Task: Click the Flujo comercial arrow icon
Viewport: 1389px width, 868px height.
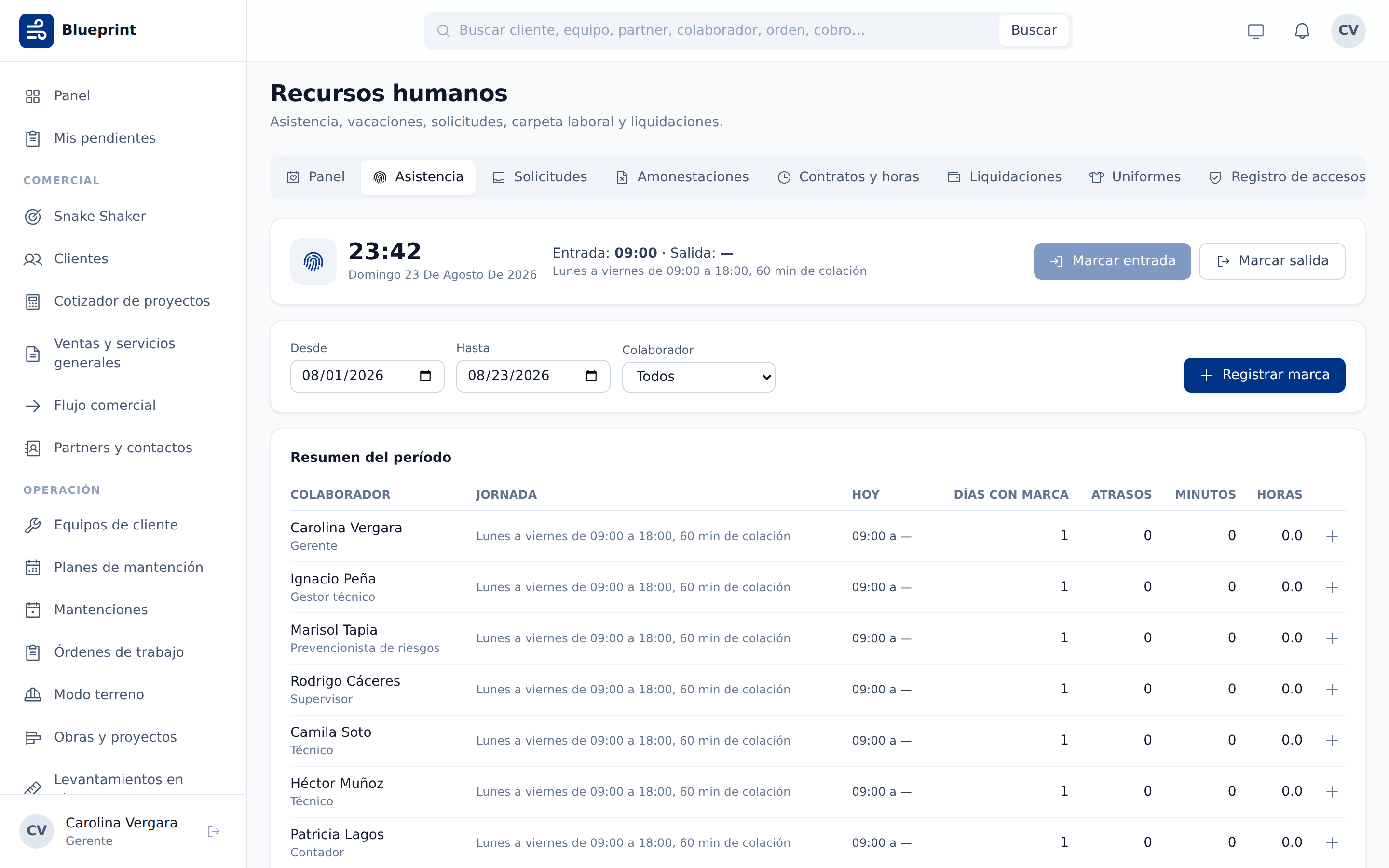Action: tap(33, 406)
